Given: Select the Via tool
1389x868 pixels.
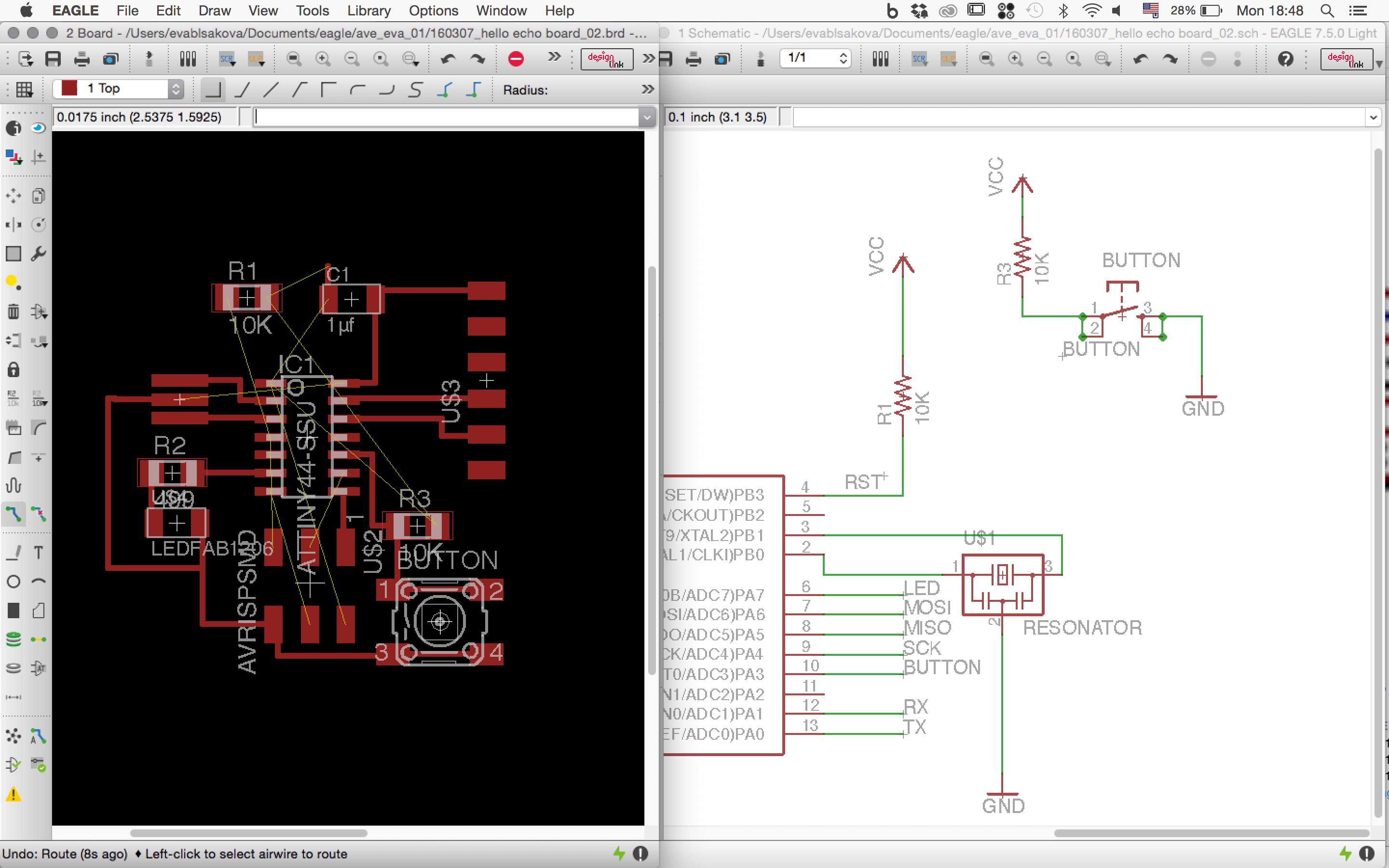Looking at the screenshot, I should pyautogui.click(x=13, y=639).
